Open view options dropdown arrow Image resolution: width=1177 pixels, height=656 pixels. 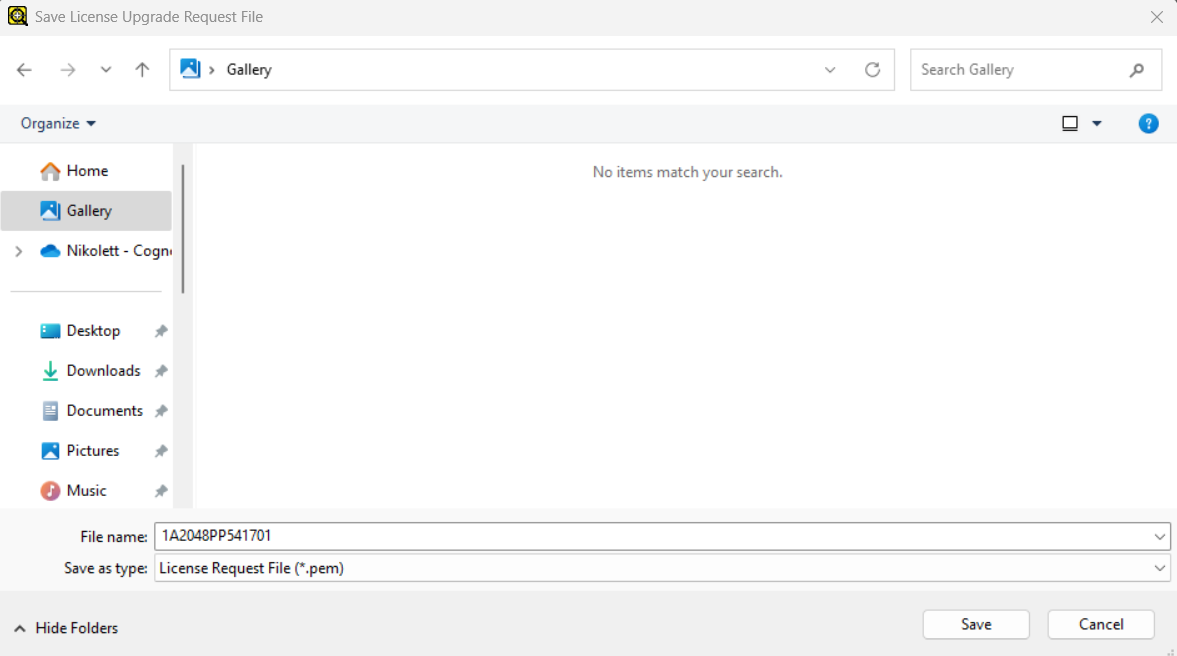pyautogui.click(x=1096, y=124)
